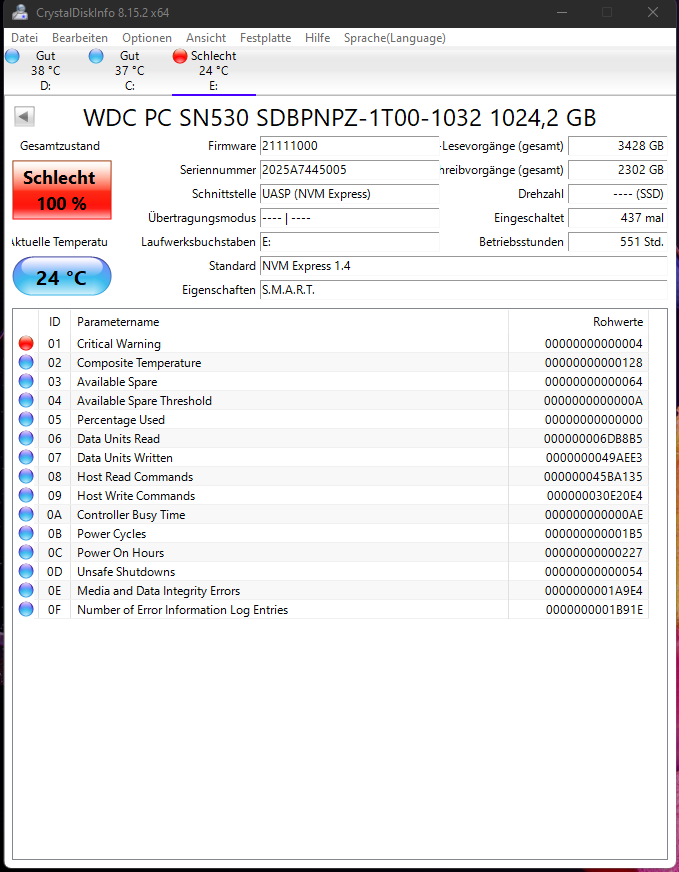Select the C: drive status orb

coord(96,56)
